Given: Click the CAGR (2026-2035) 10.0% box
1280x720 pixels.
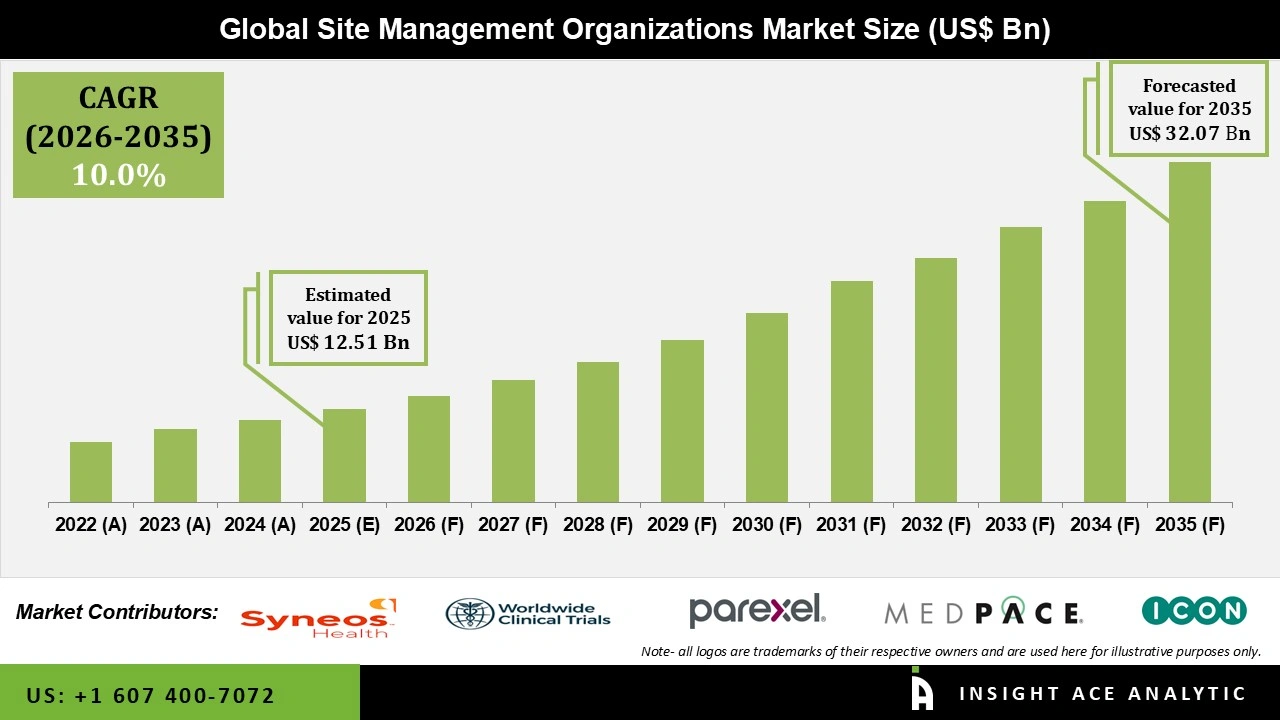Looking at the screenshot, I should pyautogui.click(x=117, y=135).
